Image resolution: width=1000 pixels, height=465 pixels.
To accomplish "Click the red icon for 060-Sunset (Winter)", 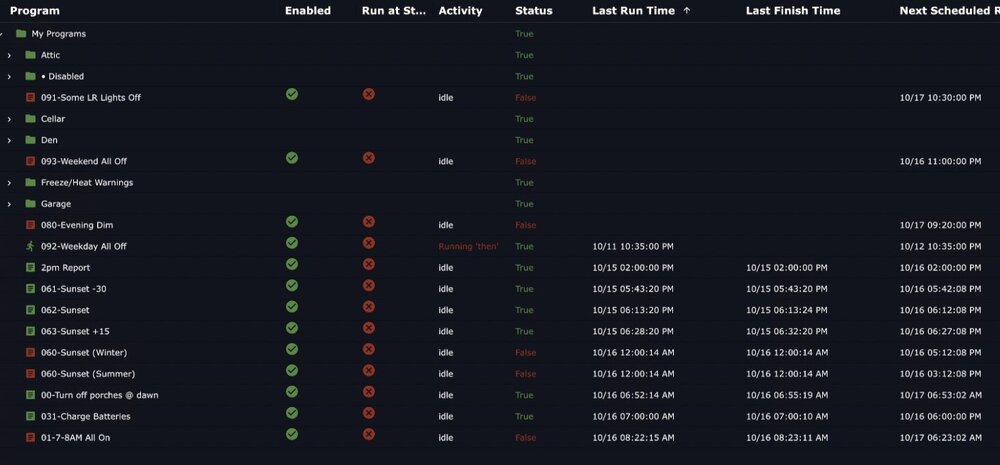I will click(30, 353).
